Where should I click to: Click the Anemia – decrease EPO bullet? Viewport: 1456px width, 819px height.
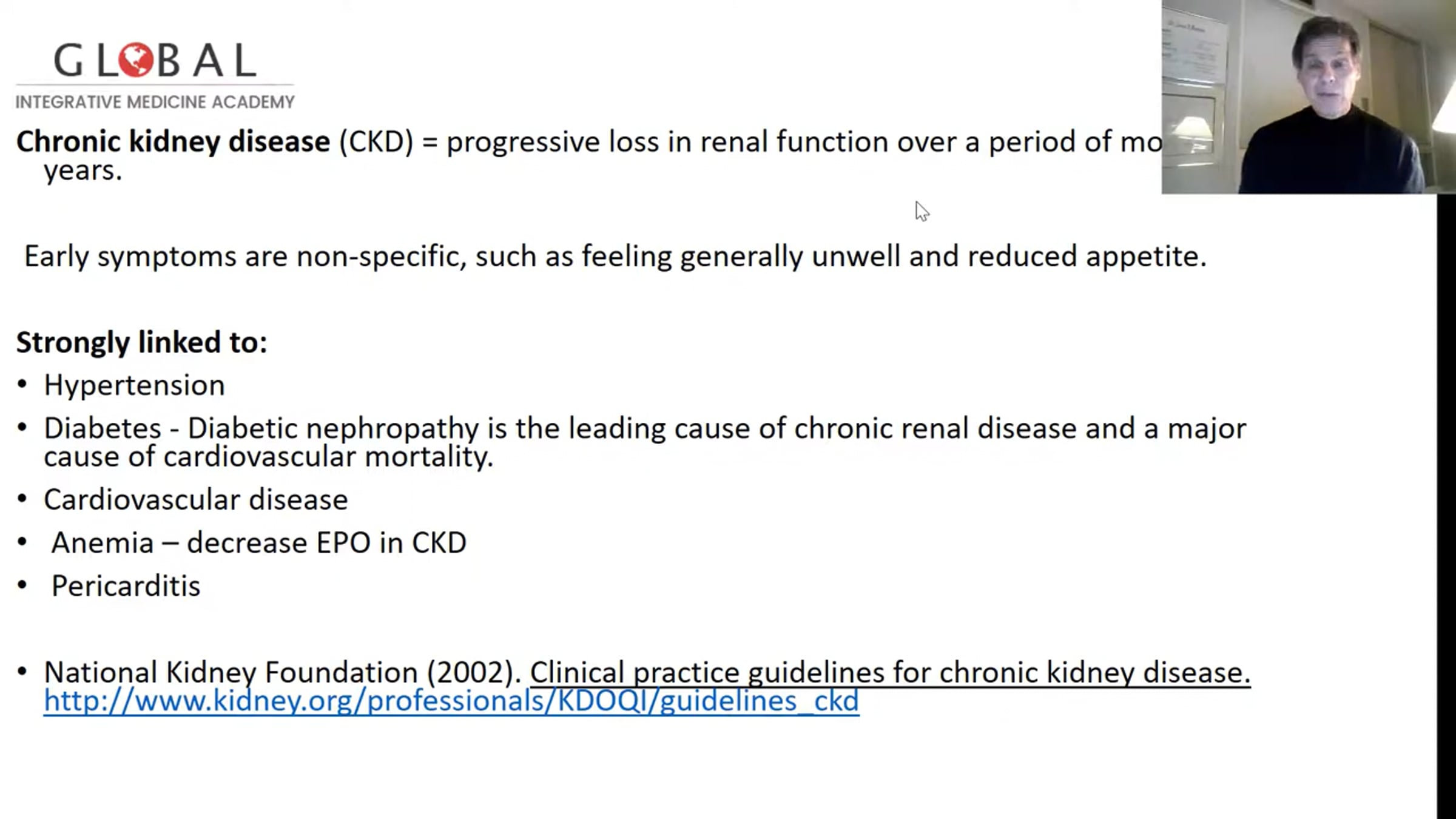(258, 543)
